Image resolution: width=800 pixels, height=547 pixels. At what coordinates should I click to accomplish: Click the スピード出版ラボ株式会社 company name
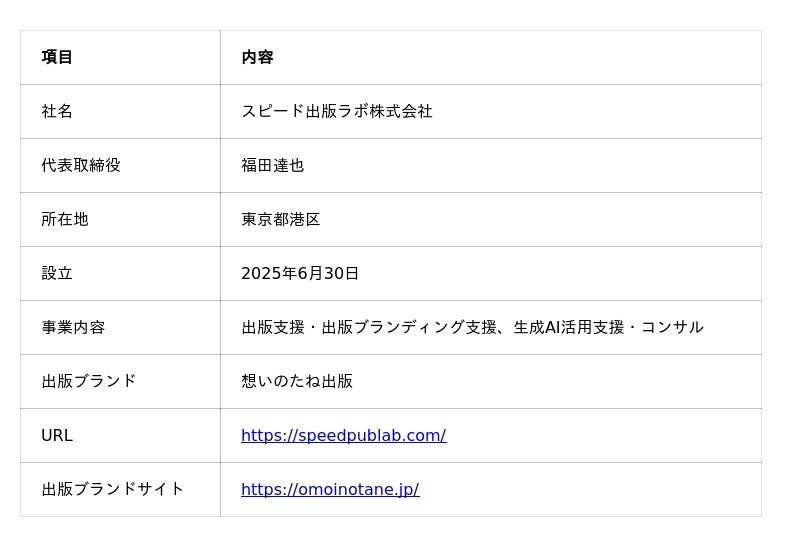pyautogui.click(x=336, y=111)
